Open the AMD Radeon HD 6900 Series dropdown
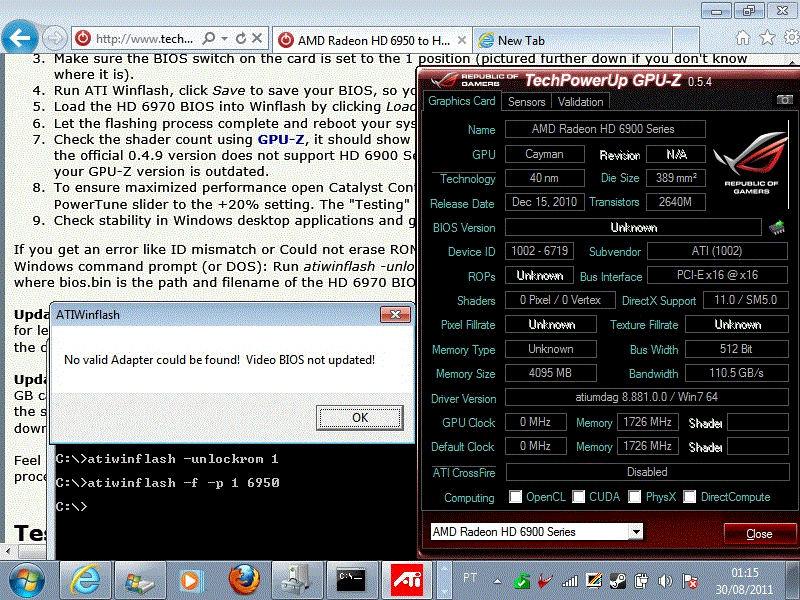This screenshot has width=800, height=600. coord(636,532)
